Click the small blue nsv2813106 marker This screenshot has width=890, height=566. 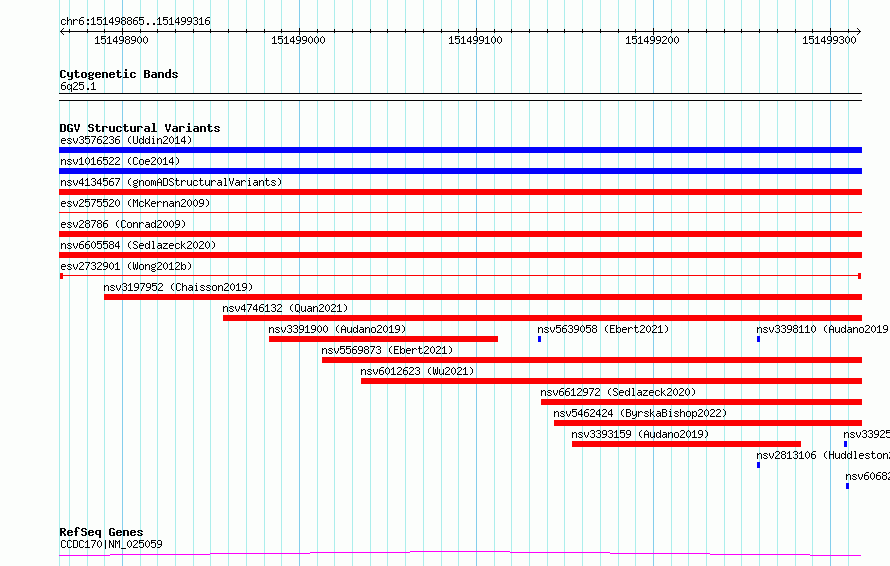click(758, 465)
